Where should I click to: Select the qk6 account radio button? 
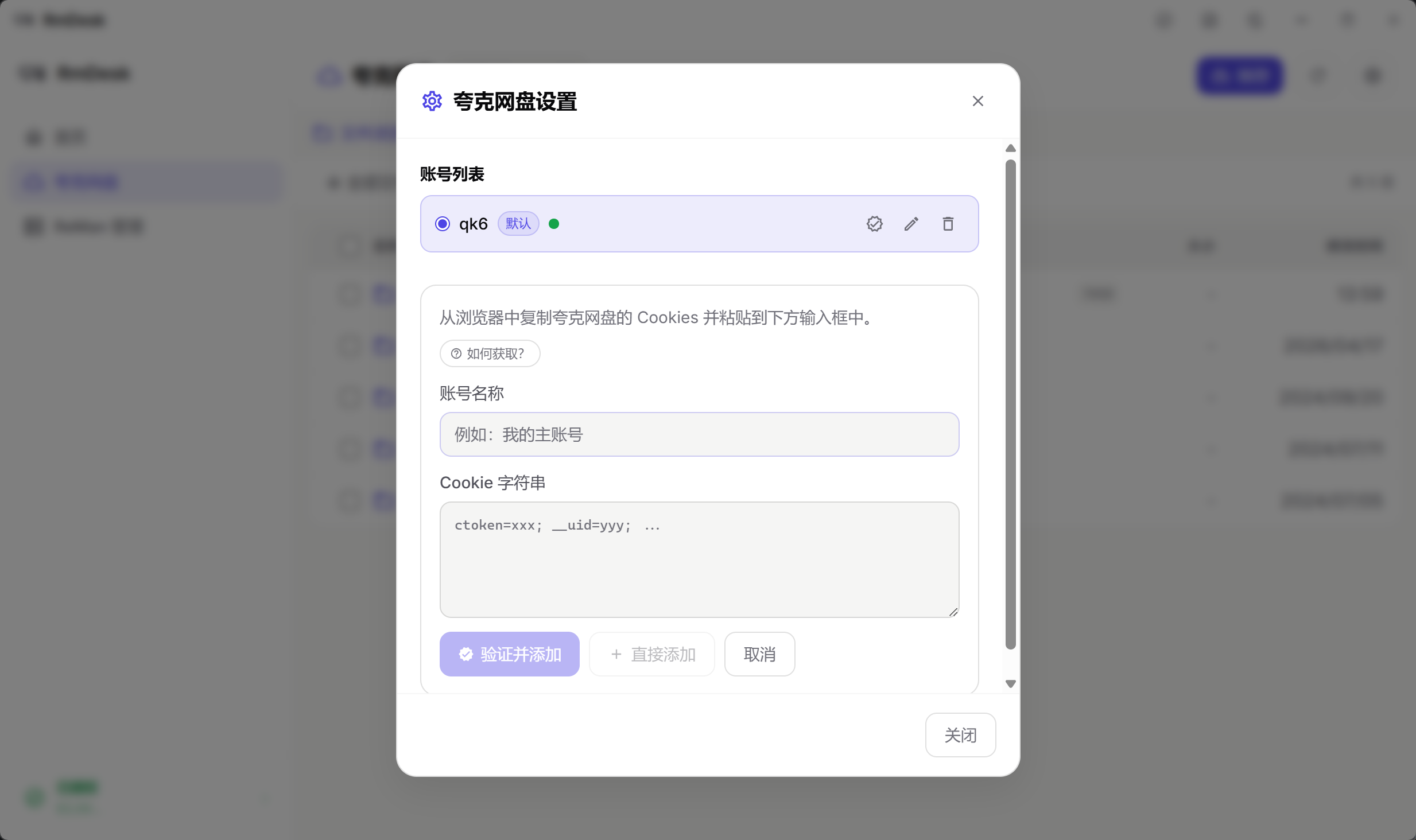point(443,224)
